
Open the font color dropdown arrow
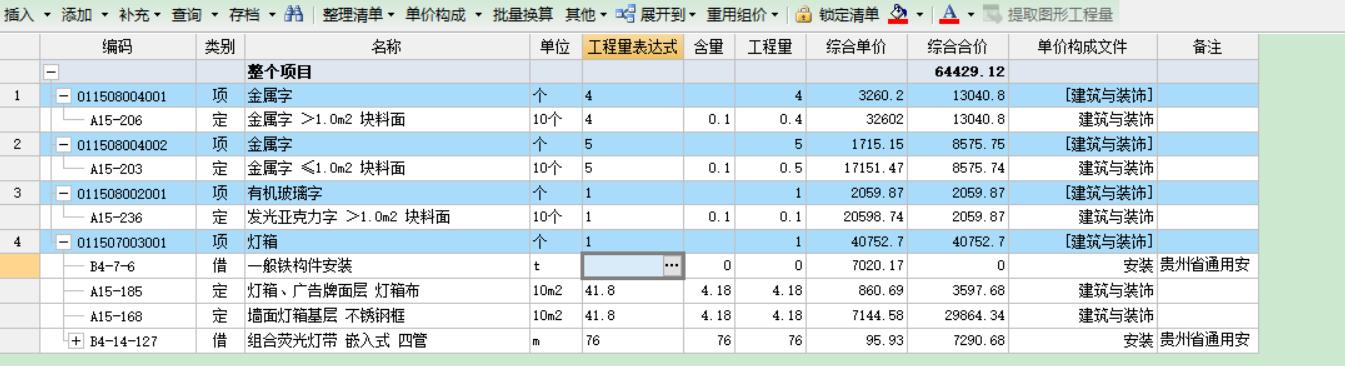[970, 15]
